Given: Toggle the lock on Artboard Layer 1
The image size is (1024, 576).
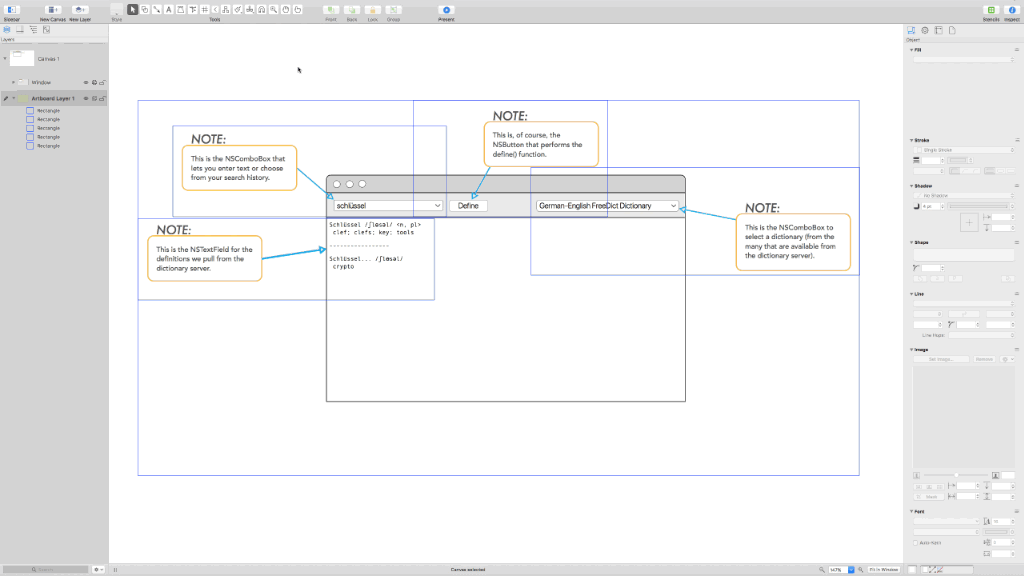Looking at the screenshot, I should [x=103, y=98].
